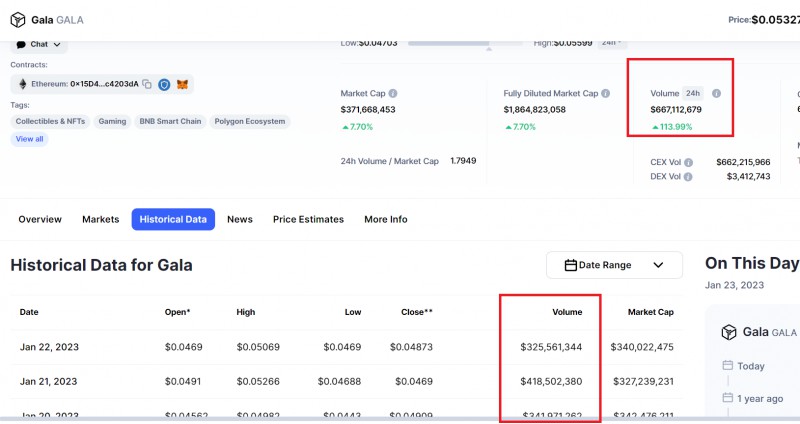The width and height of the screenshot is (800, 424).
Task: Open the News tab
Action: click(240, 219)
